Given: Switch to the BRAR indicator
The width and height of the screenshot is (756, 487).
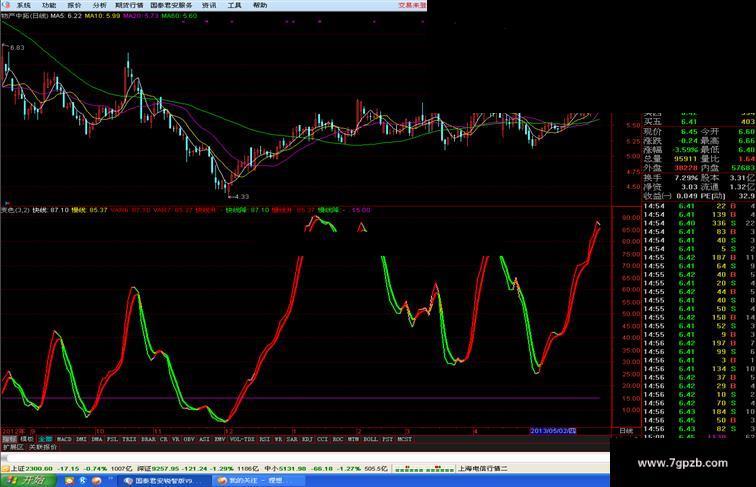Looking at the screenshot, I should coord(148,439).
